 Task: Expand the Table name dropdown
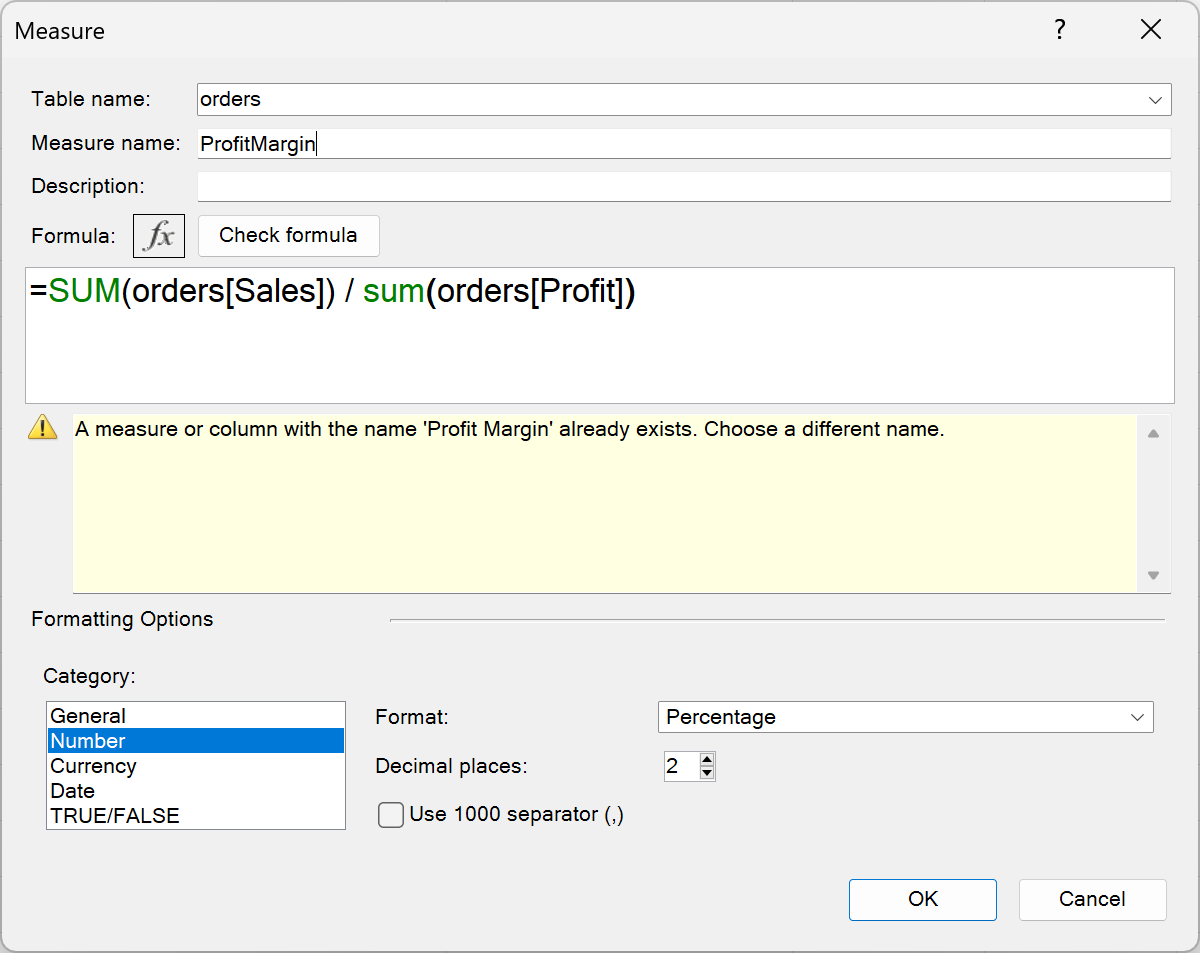tap(1157, 100)
